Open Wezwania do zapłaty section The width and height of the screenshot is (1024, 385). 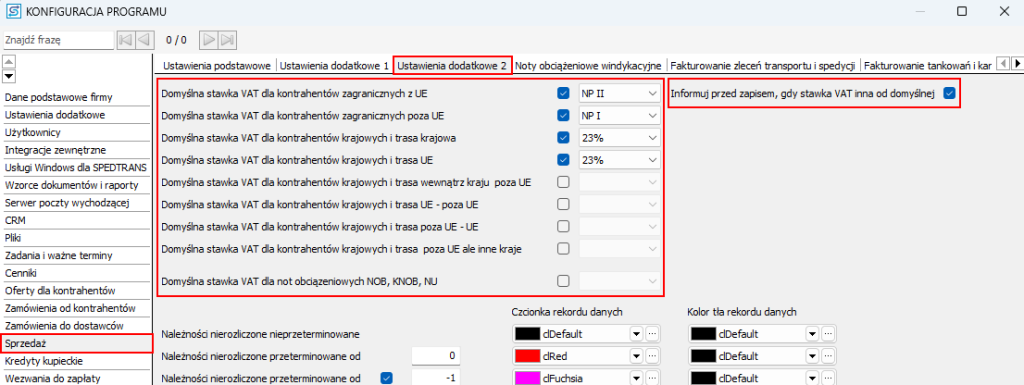tap(77, 378)
